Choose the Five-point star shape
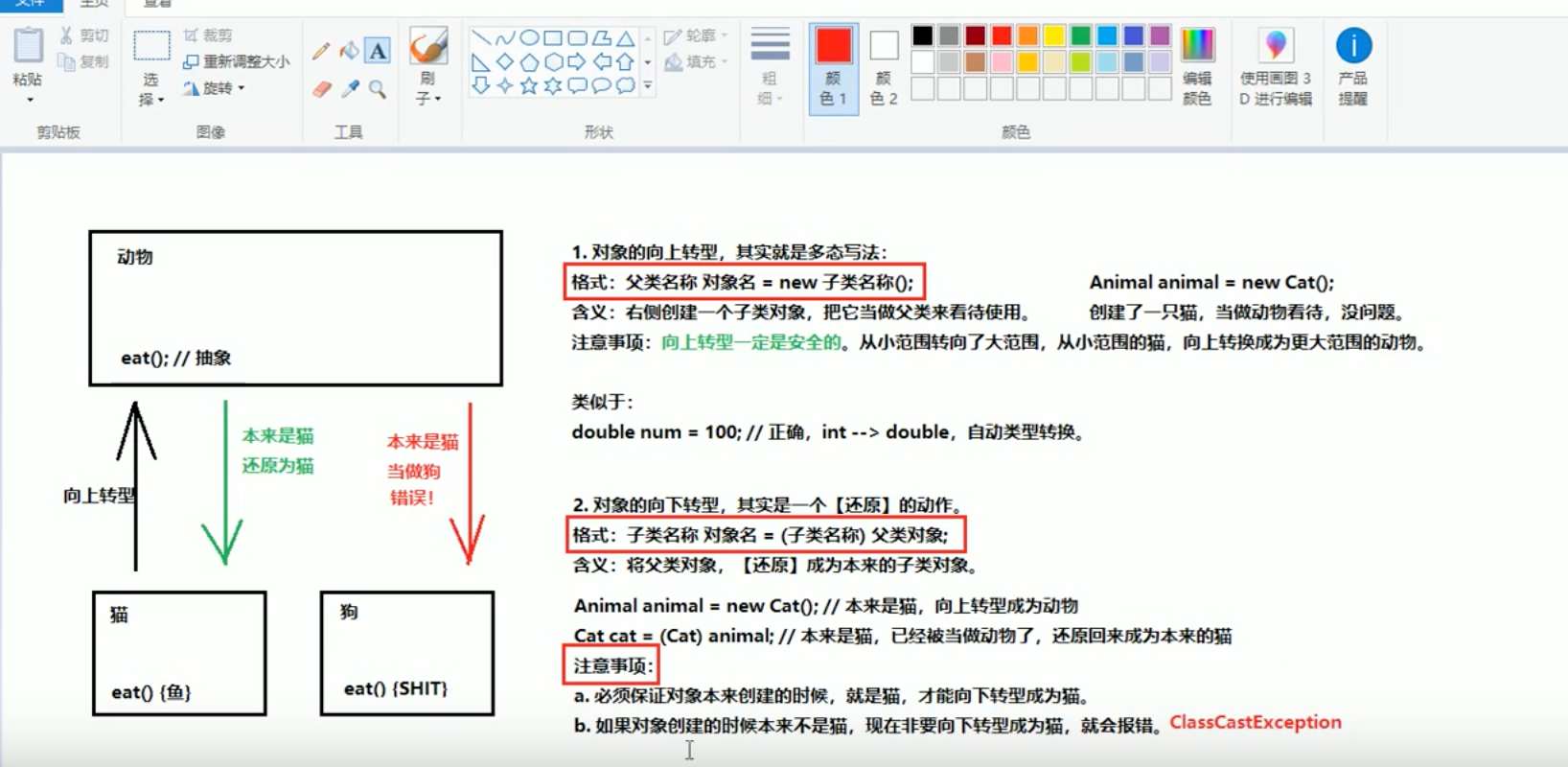Image resolution: width=1568 pixels, height=767 pixels. [x=529, y=85]
